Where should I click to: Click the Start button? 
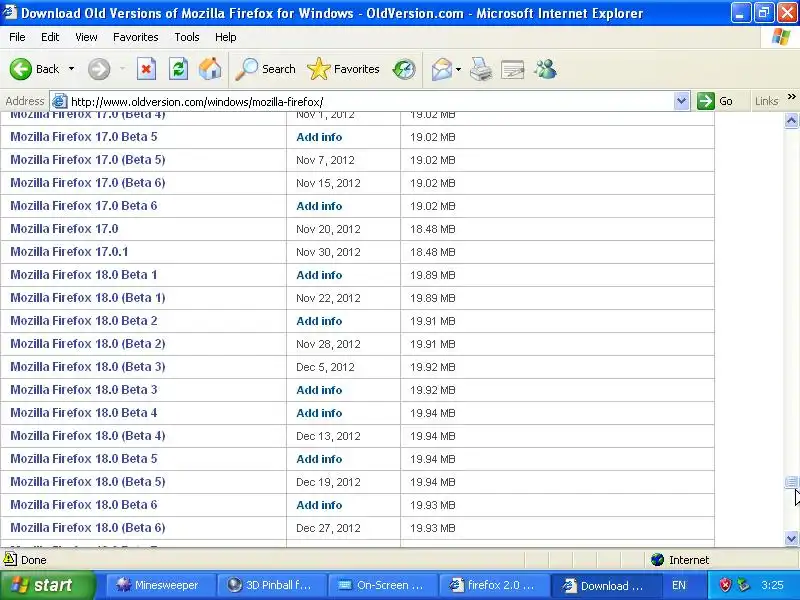point(47,585)
